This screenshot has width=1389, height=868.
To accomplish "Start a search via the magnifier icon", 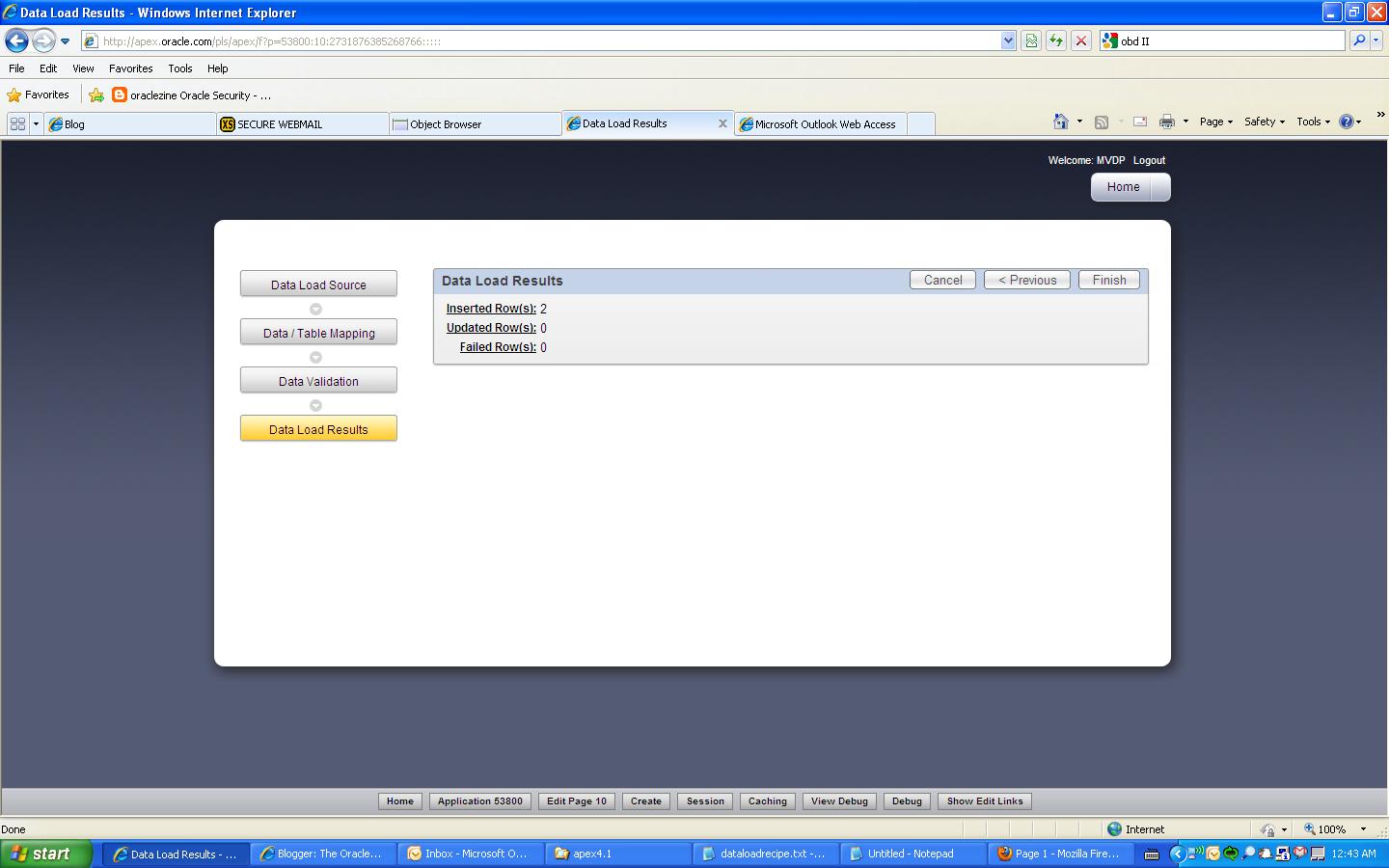I will (1357, 41).
